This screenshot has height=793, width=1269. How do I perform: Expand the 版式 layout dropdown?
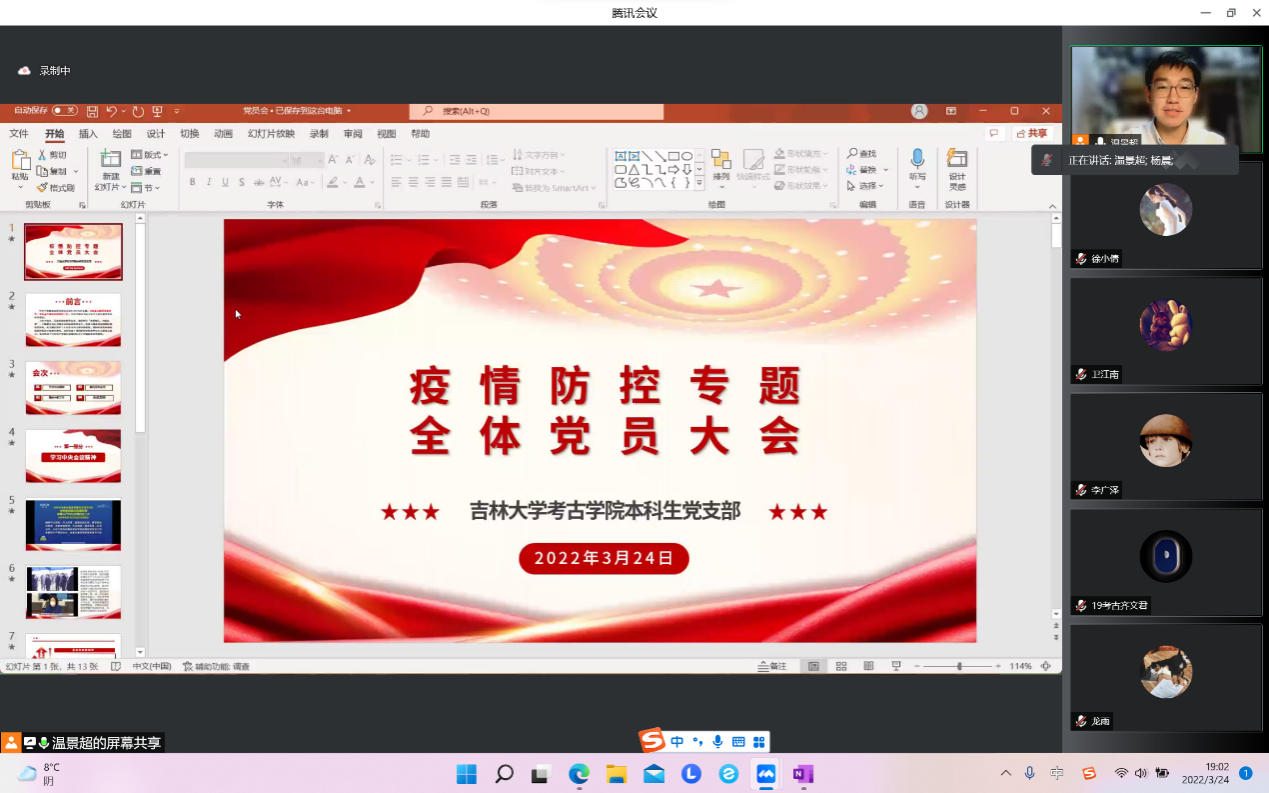[150, 155]
